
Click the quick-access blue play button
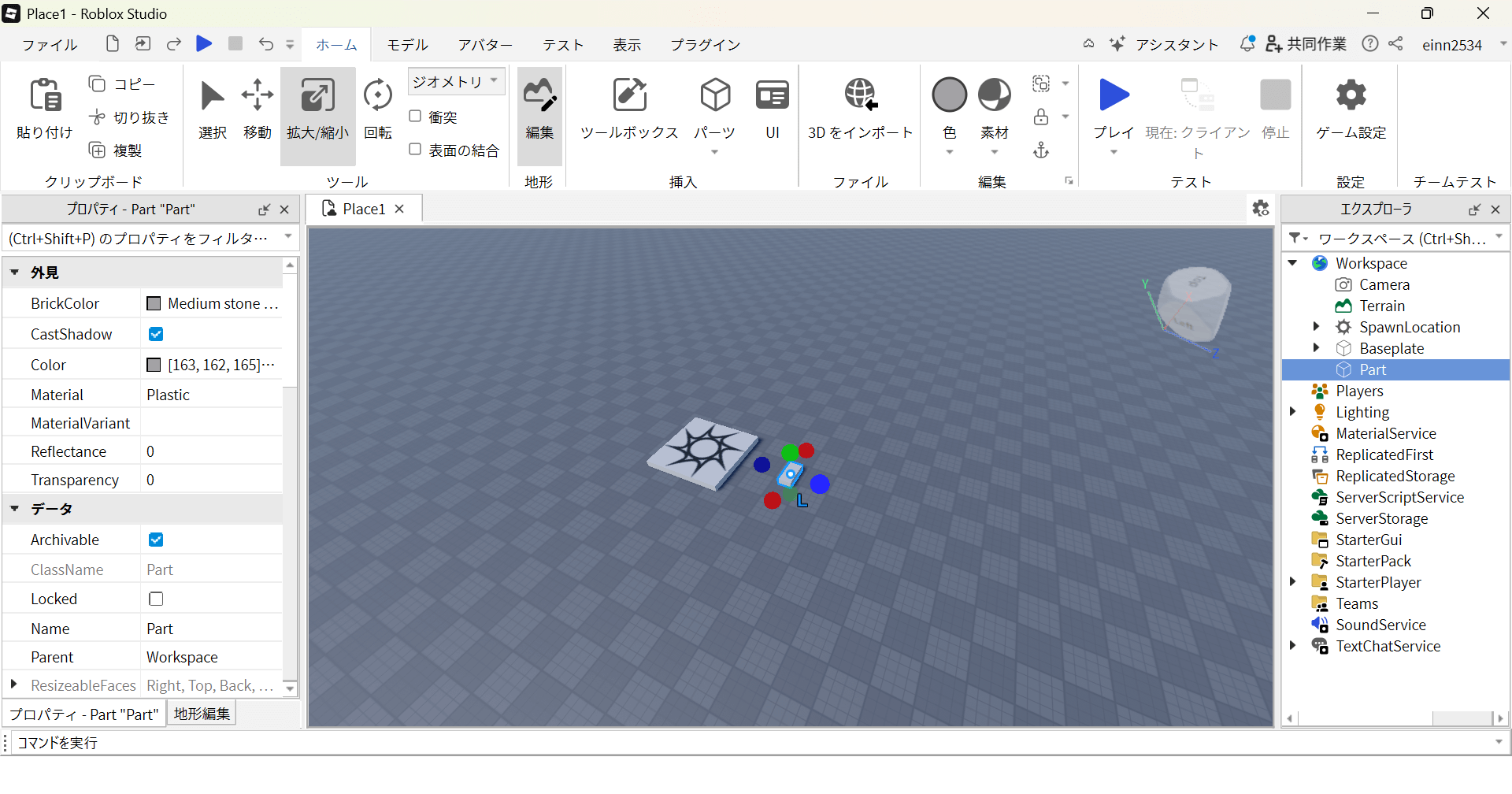click(204, 43)
